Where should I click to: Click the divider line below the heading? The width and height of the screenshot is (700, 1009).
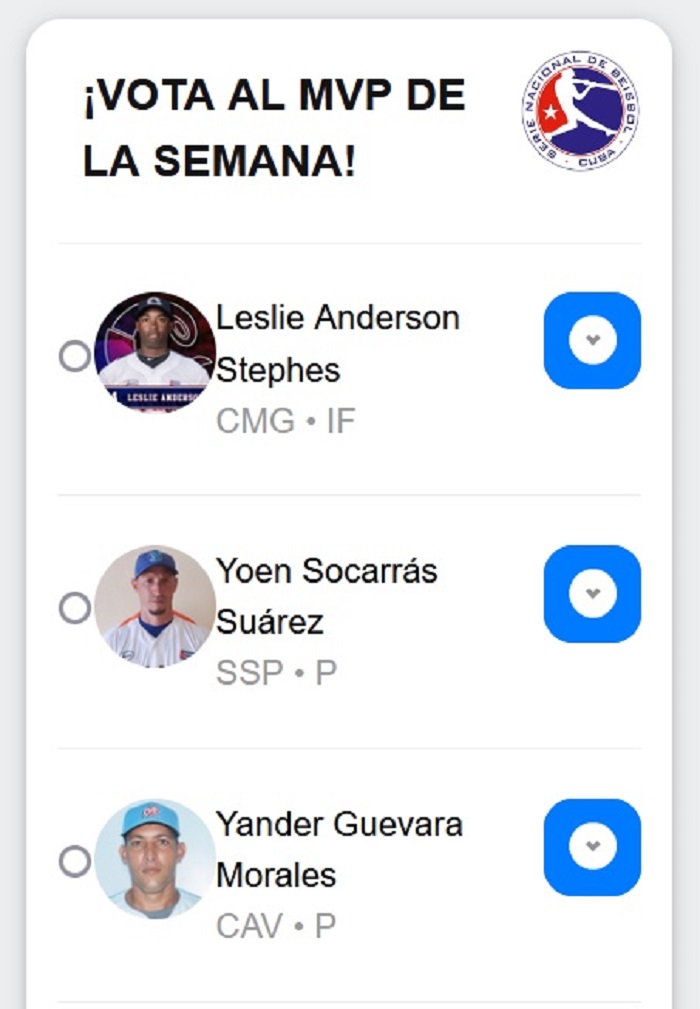[349, 243]
